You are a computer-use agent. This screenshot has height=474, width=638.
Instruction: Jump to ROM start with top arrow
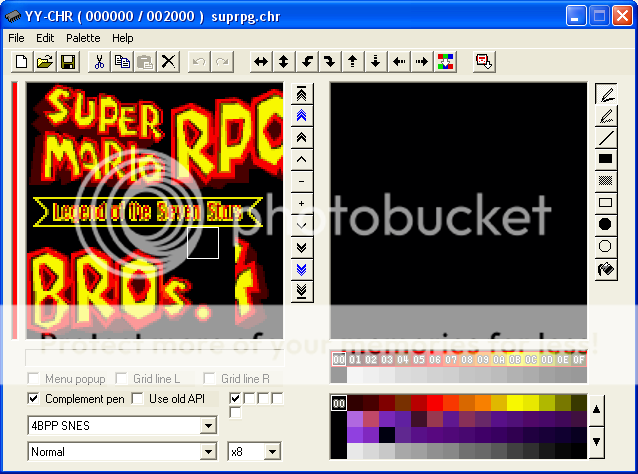pyautogui.click(x=302, y=94)
